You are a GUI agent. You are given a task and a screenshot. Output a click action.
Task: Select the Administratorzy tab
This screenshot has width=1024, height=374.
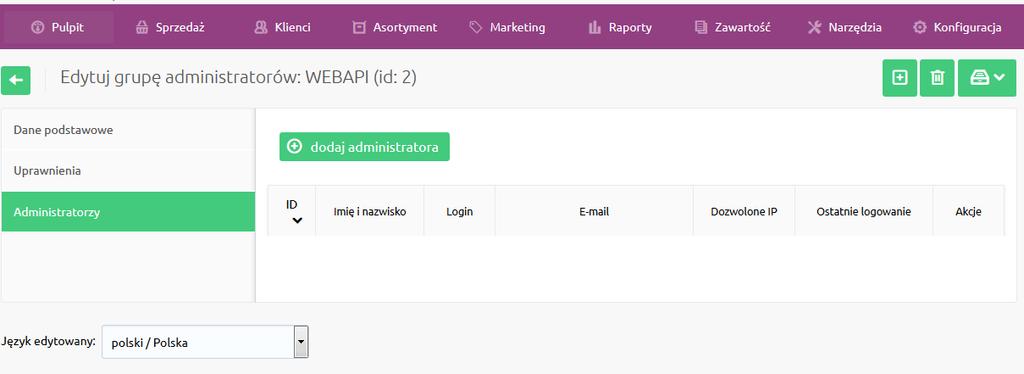tap(128, 211)
